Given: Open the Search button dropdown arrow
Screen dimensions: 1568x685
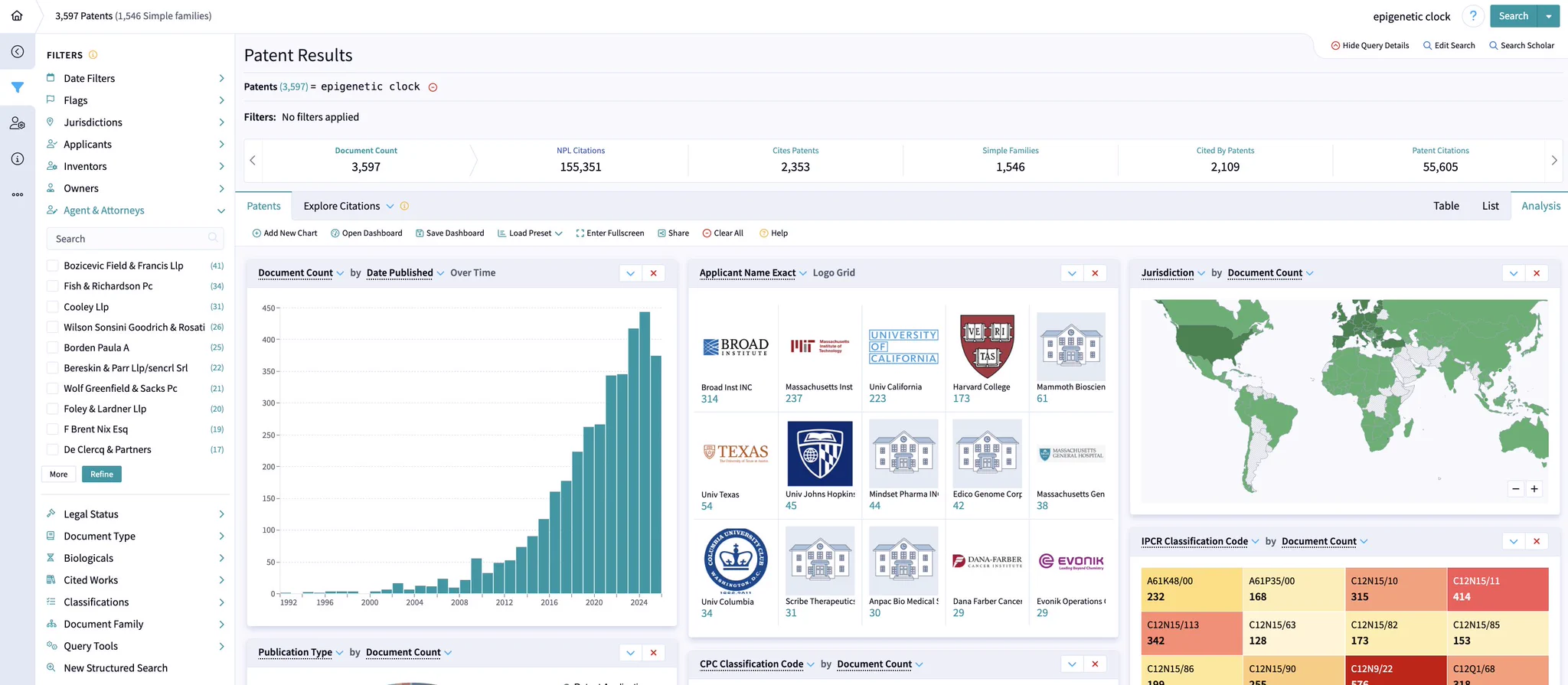Looking at the screenshot, I should coord(1549,16).
